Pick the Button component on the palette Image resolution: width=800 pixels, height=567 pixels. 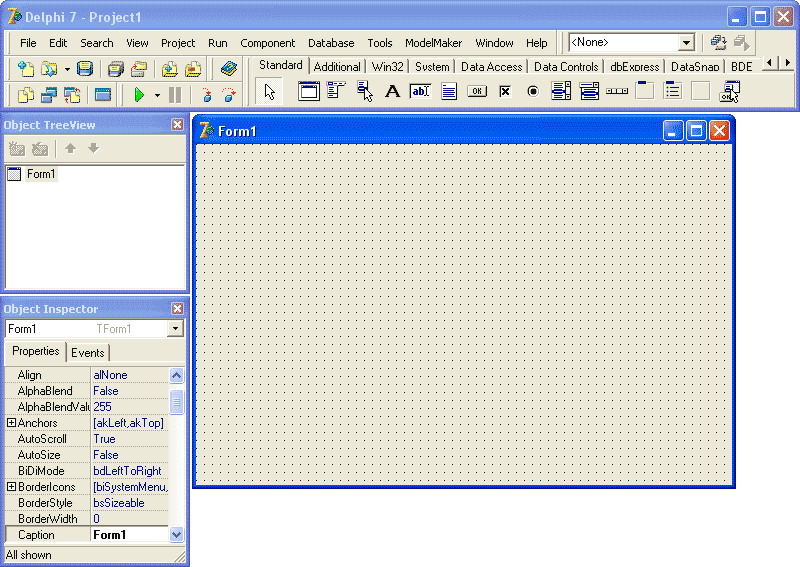(477, 92)
